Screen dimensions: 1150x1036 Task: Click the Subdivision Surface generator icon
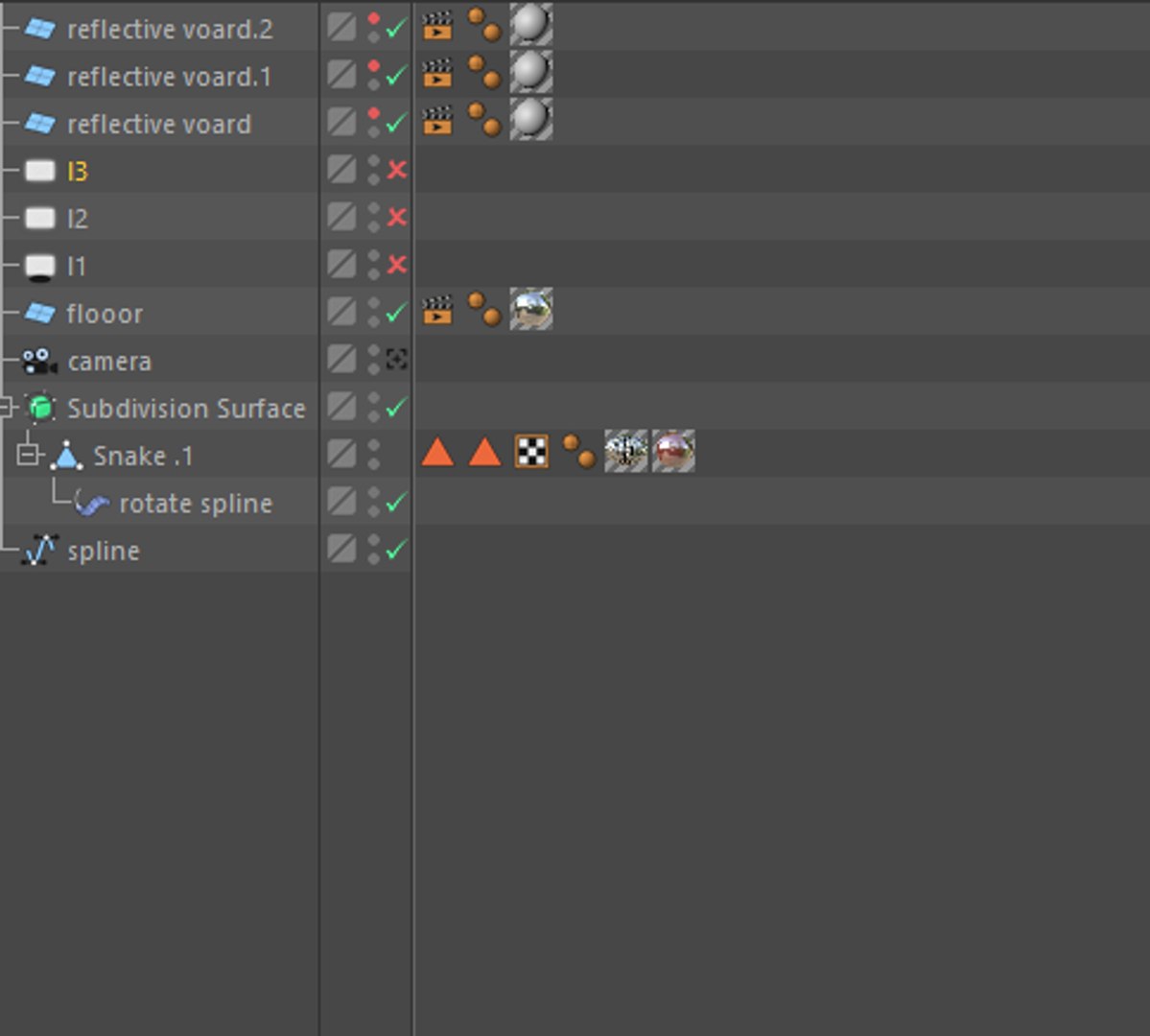pyautogui.click(x=41, y=408)
